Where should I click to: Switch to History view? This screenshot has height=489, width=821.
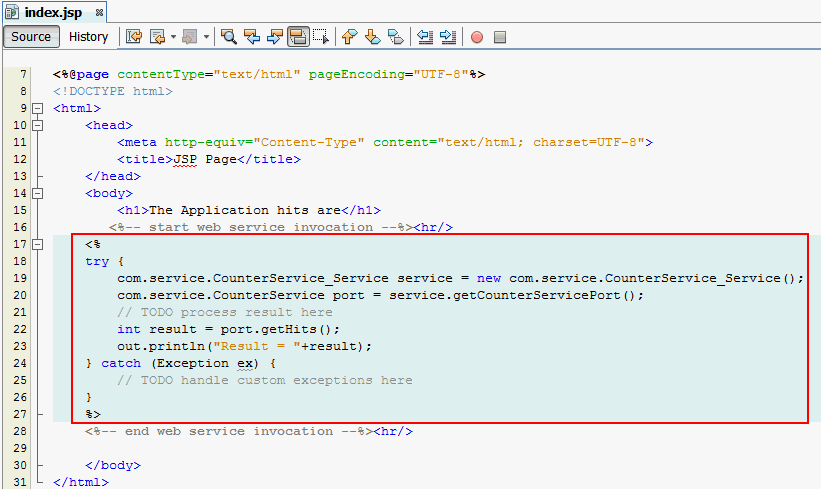coord(88,37)
